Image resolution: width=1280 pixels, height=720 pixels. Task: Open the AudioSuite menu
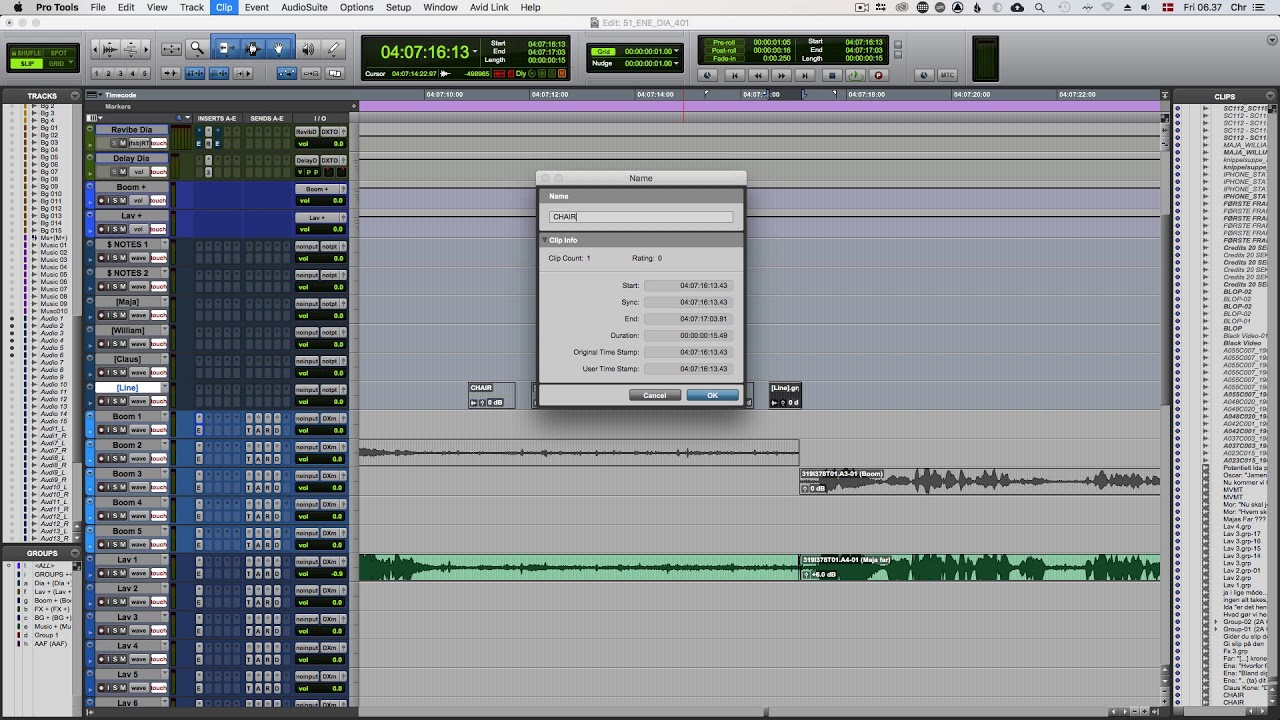click(304, 7)
